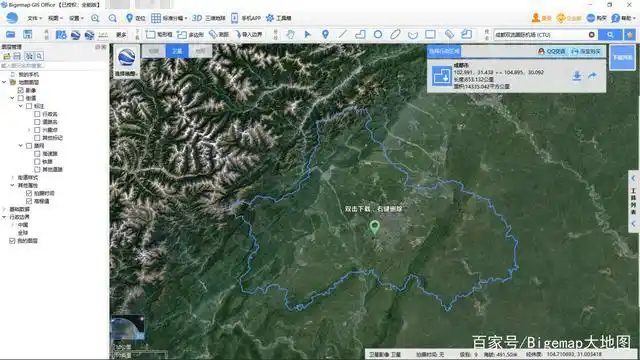This screenshot has height=360, width=640.
Task: Collapse the 地图 tree node arrow
Action: [12, 98]
